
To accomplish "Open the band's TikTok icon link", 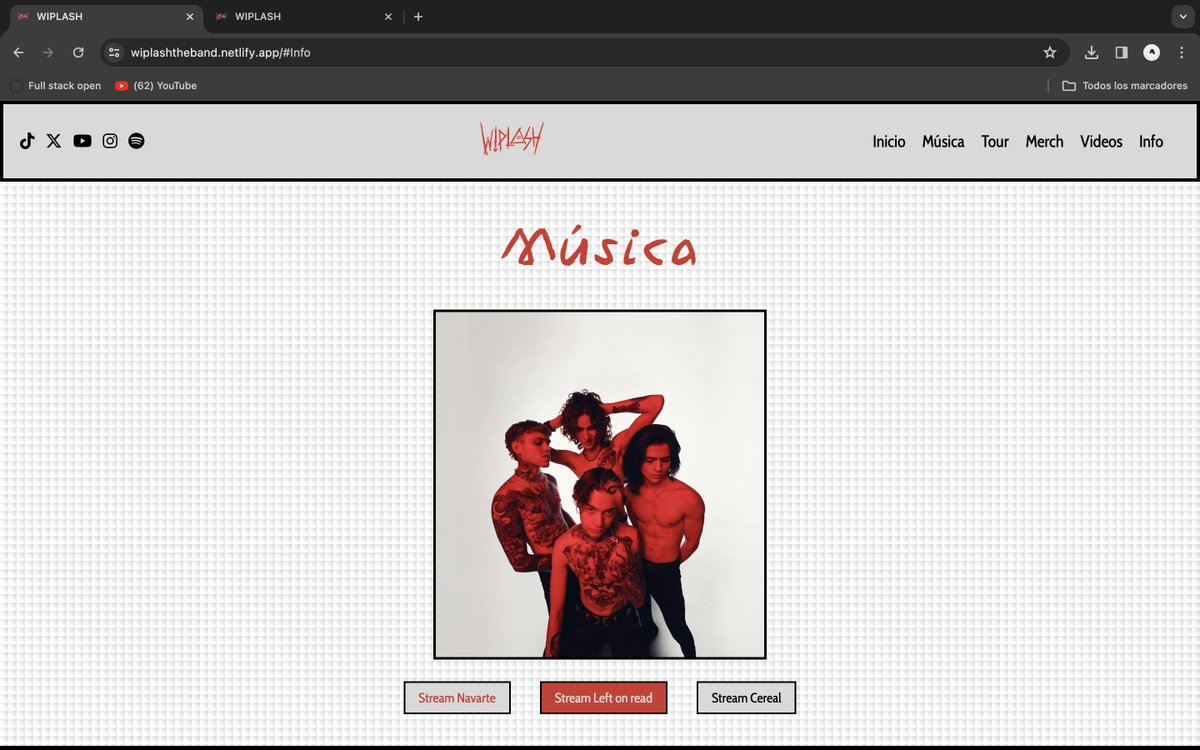I will (x=27, y=141).
